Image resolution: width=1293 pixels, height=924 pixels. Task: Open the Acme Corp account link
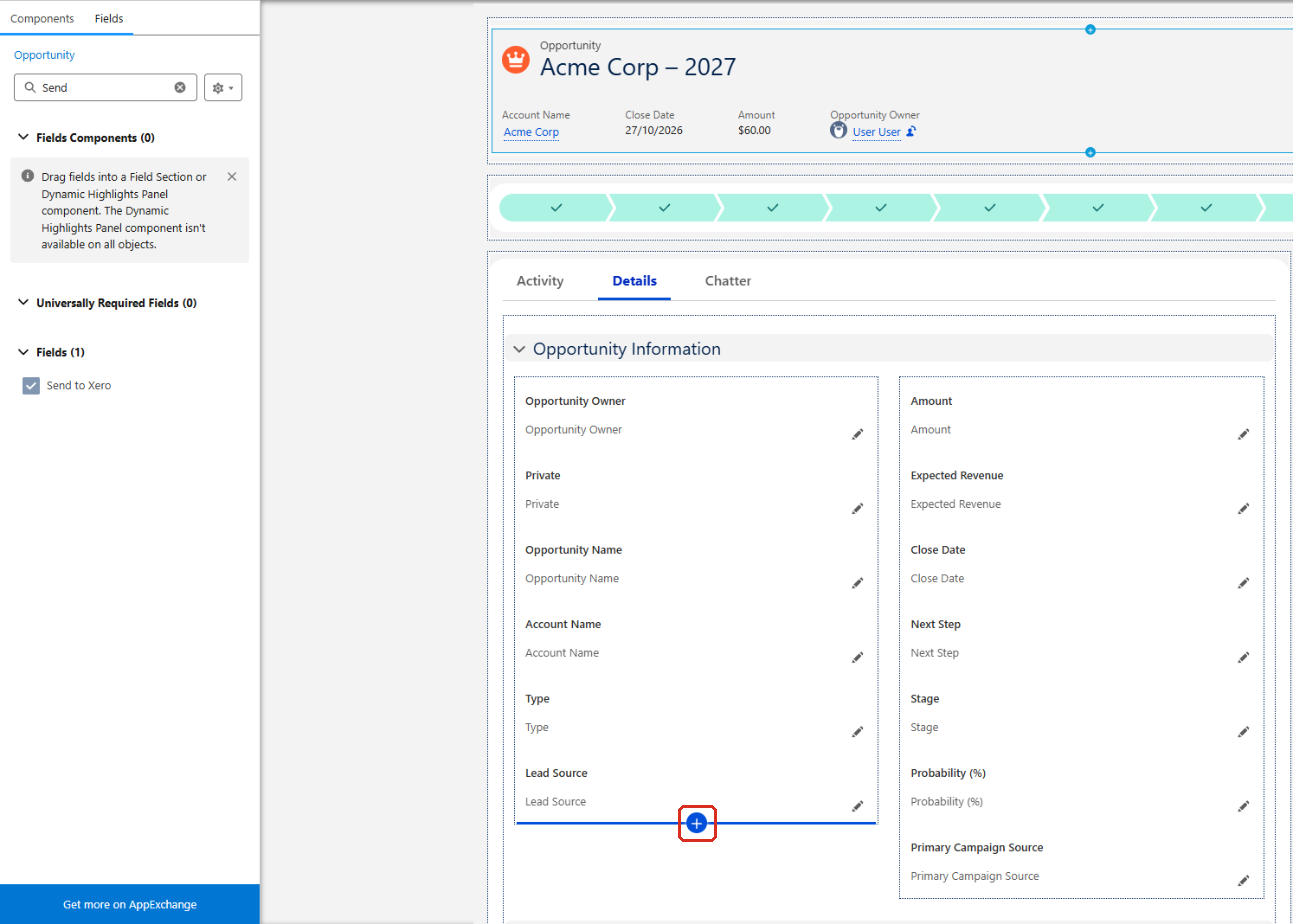coord(531,132)
